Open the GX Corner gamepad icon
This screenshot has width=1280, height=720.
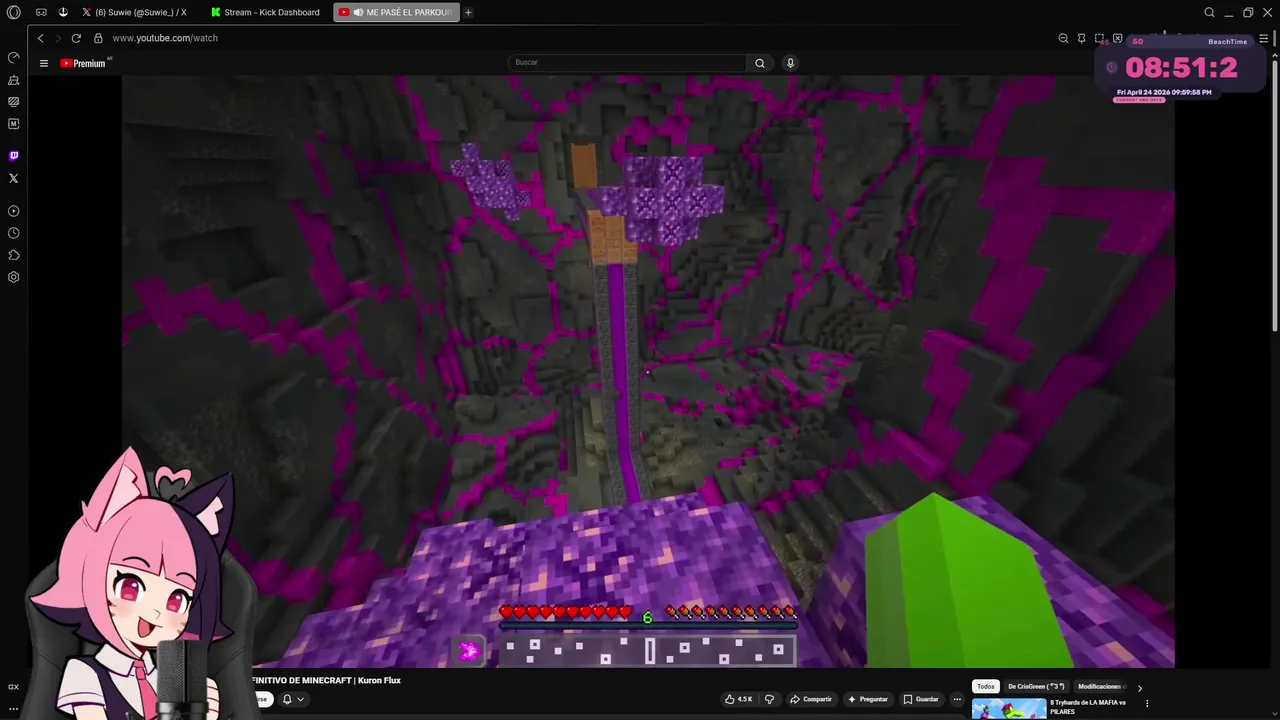coord(41,12)
